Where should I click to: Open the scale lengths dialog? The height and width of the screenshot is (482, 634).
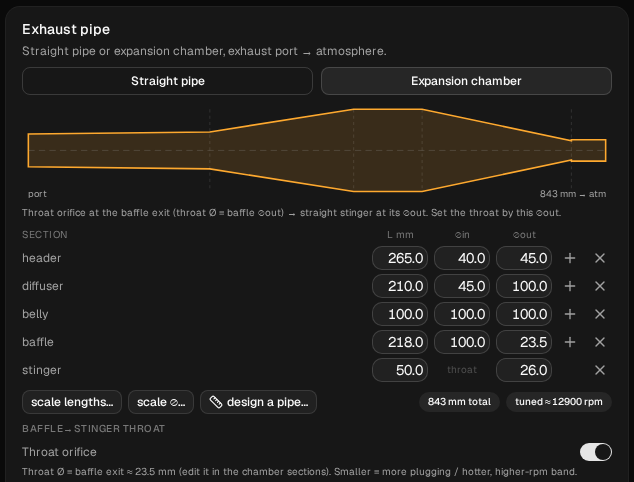pyautogui.click(x=72, y=402)
